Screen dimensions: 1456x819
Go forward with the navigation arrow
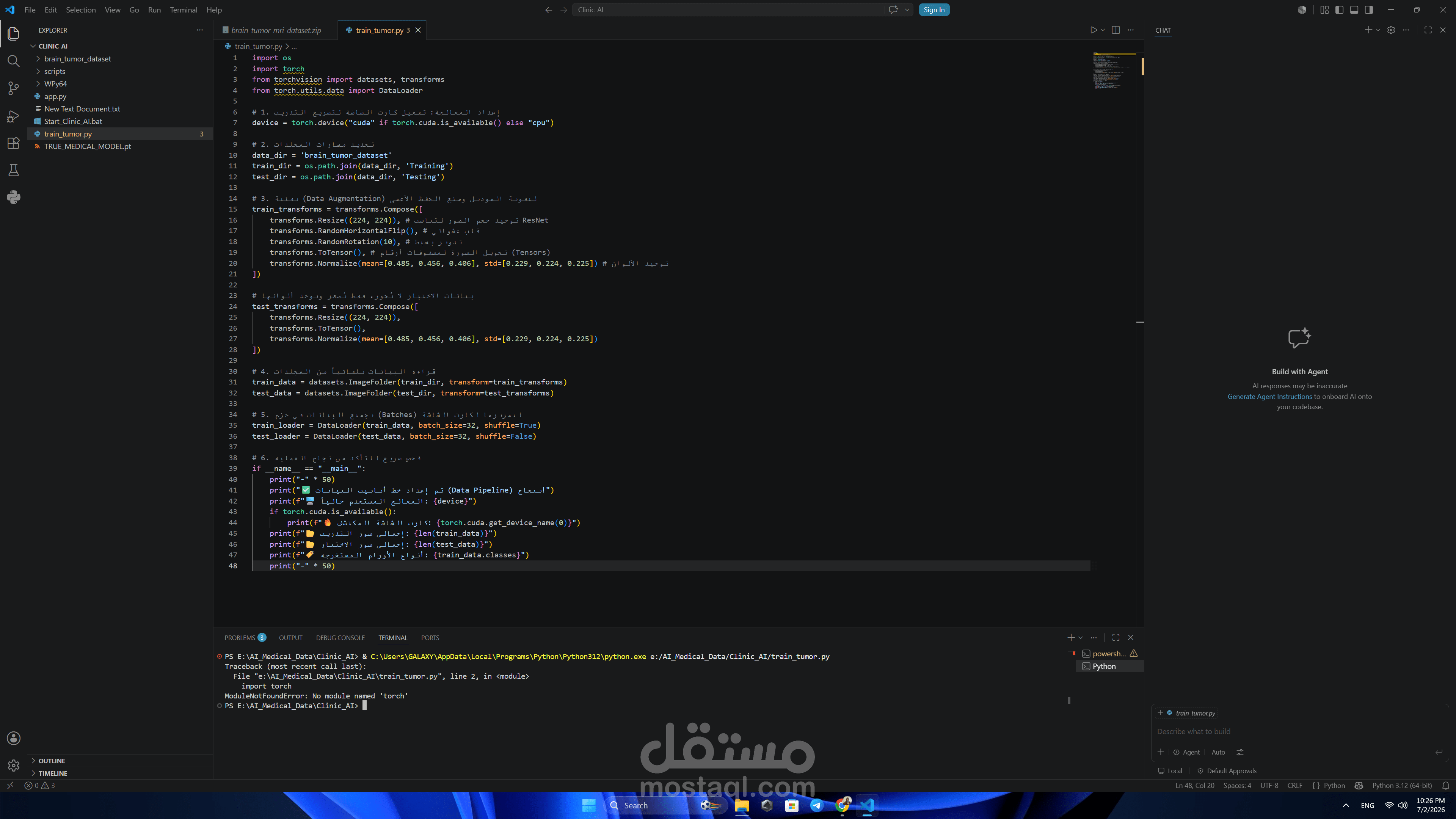563,9
